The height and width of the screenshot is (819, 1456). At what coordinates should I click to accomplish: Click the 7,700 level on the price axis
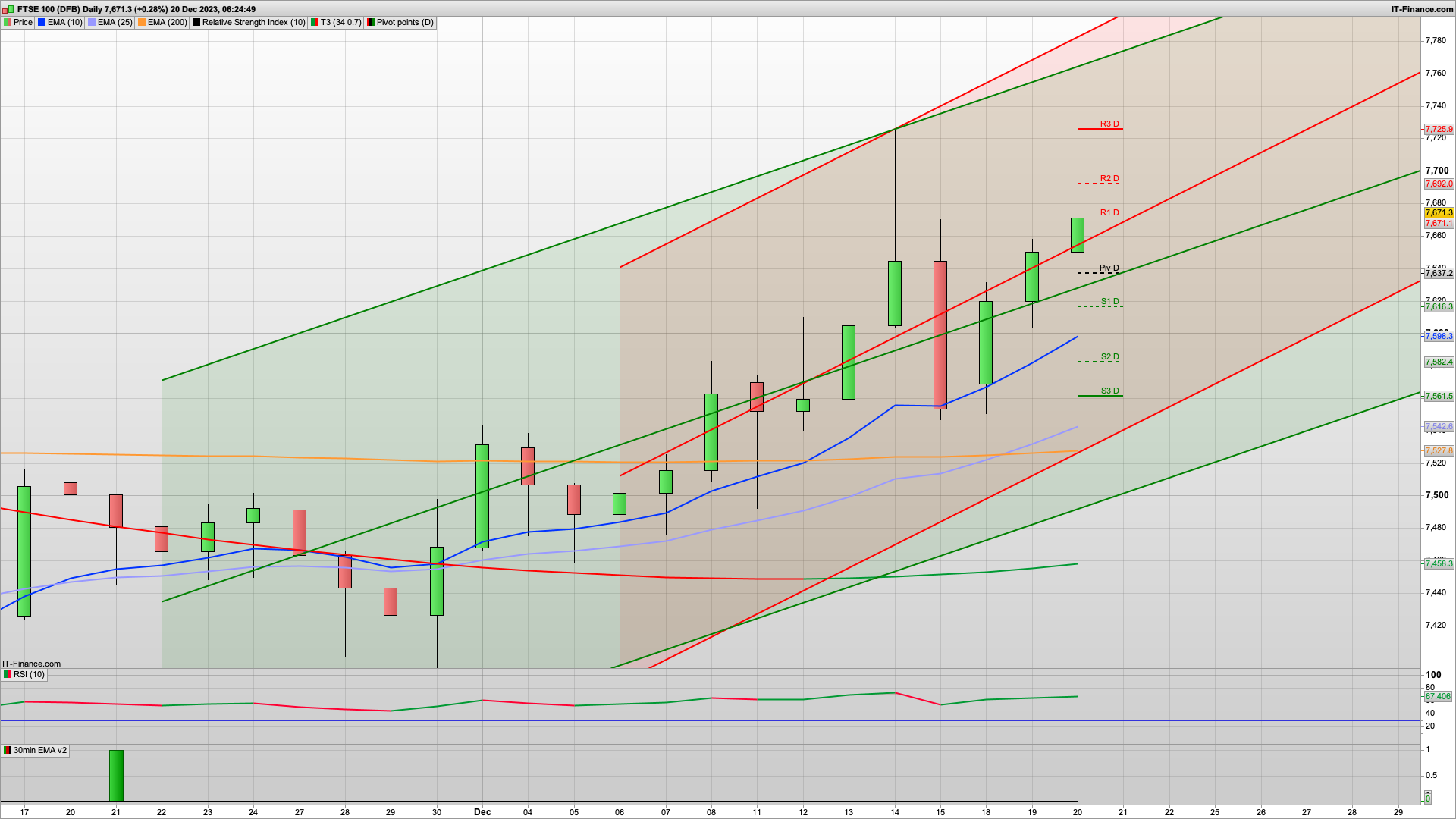click(1436, 171)
